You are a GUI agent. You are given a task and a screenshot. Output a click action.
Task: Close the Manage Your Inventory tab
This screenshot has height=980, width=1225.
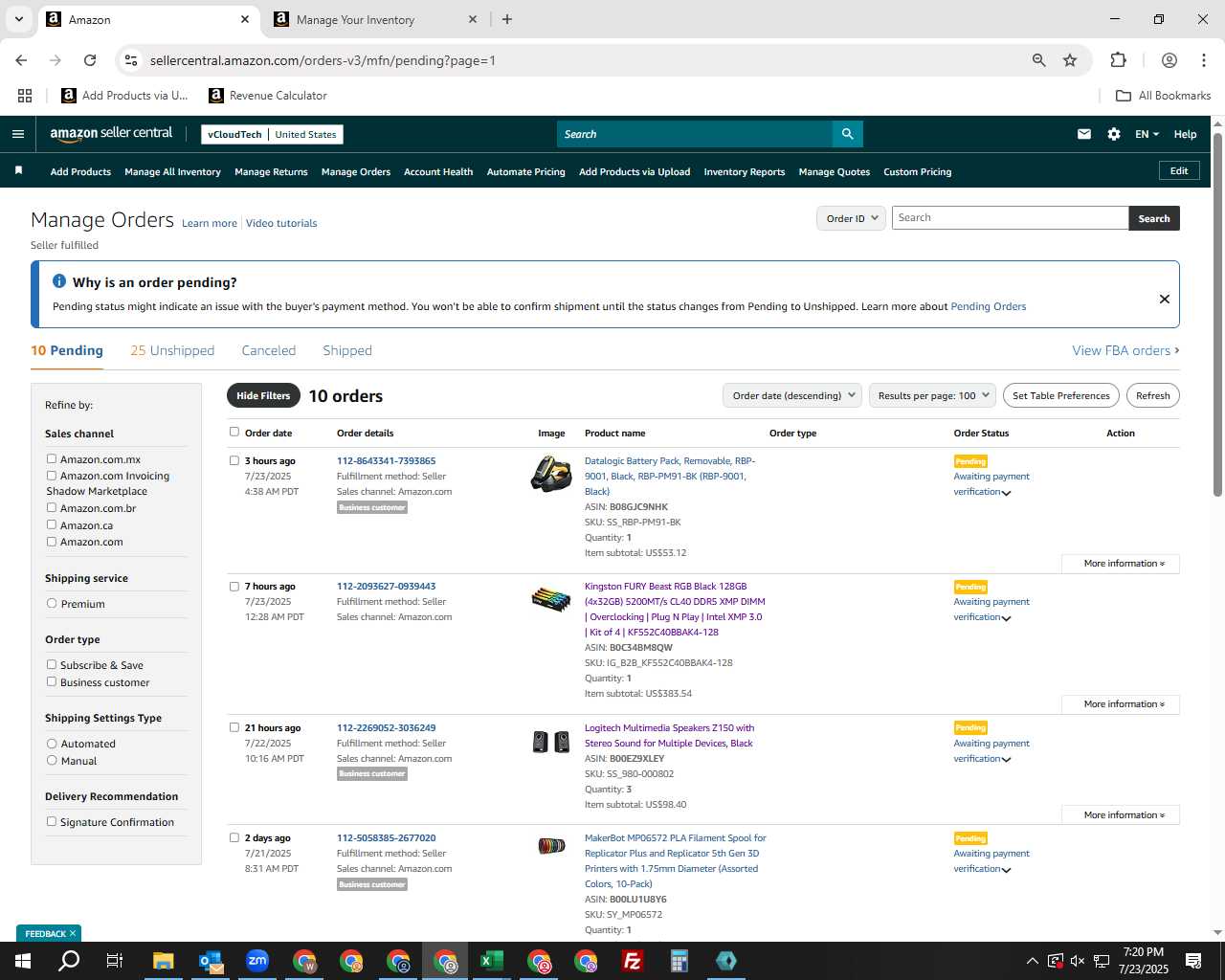pyautogui.click(x=472, y=19)
